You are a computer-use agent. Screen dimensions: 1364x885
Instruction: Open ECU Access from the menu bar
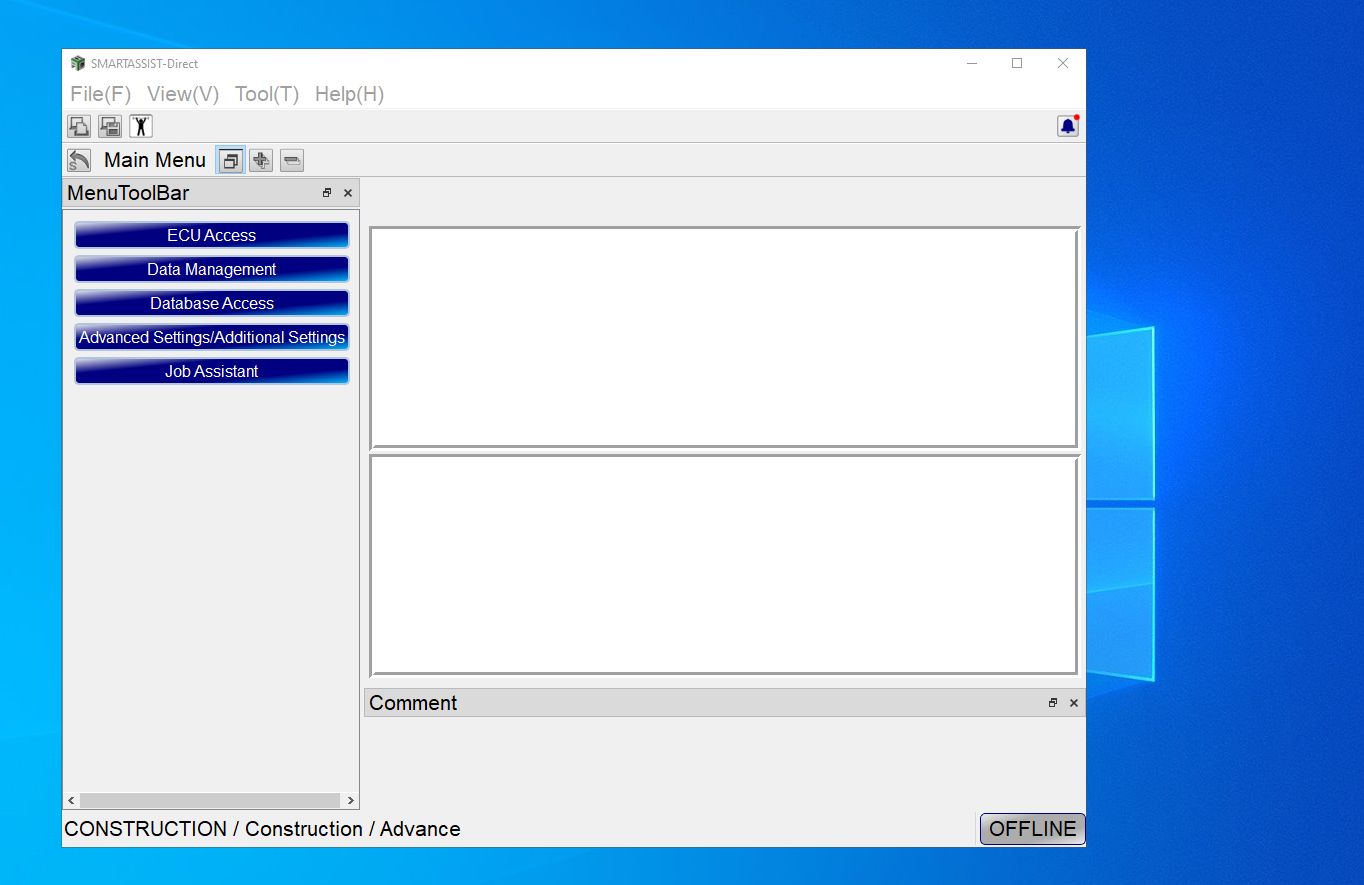[211, 235]
